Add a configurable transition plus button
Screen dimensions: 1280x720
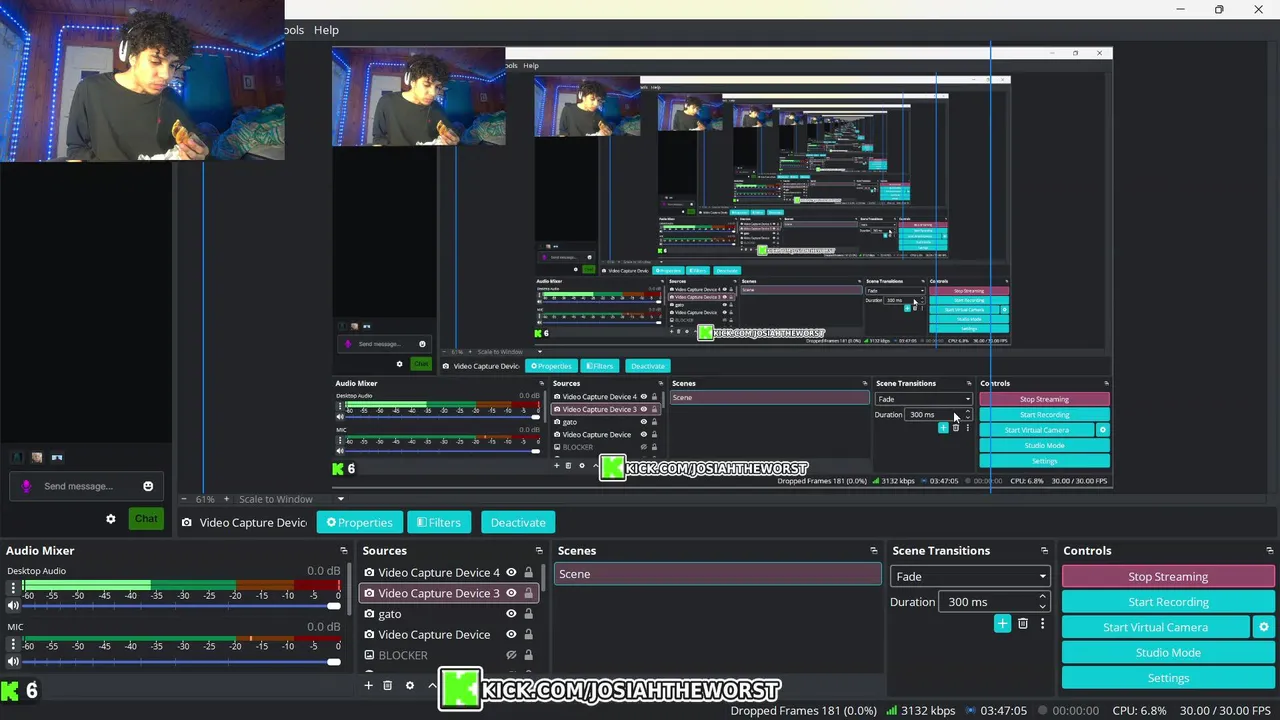pyautogui.click(x=1002, y=624)
